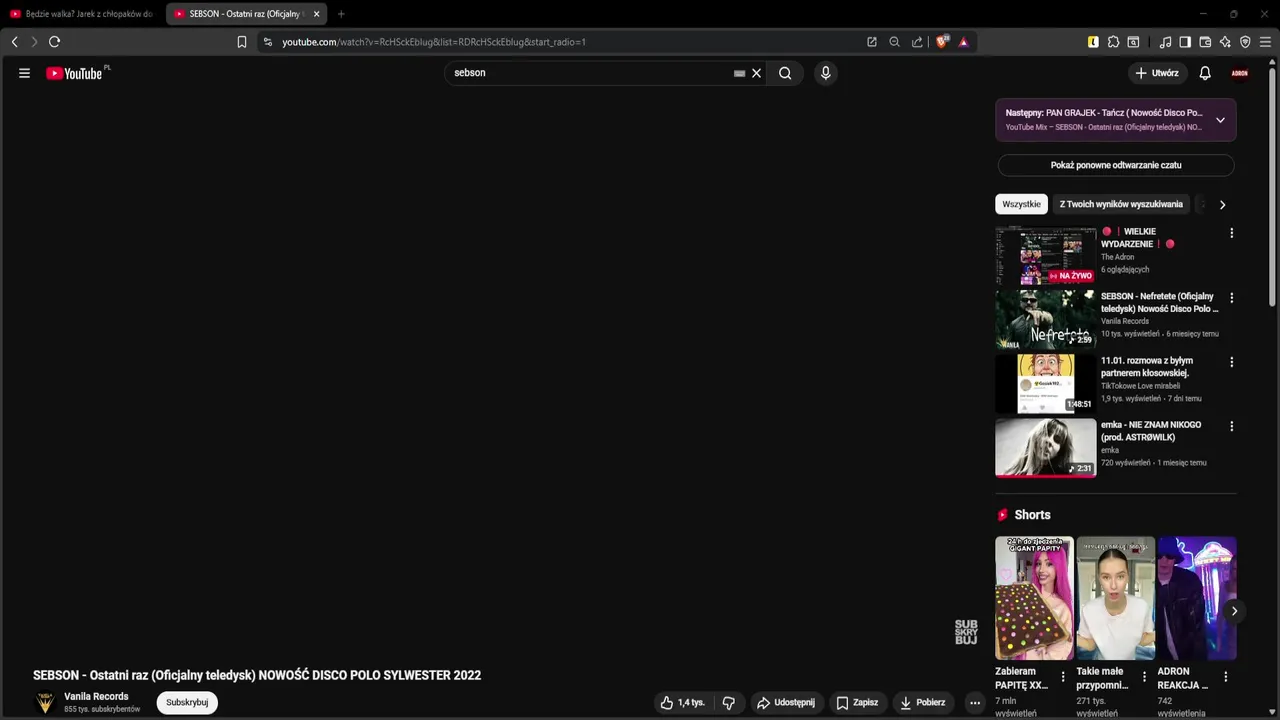Click the zoom magnifier icon in address bar
Image resolution: width=1280 pixels, height=720 pixels.
(x=894, y=42)
